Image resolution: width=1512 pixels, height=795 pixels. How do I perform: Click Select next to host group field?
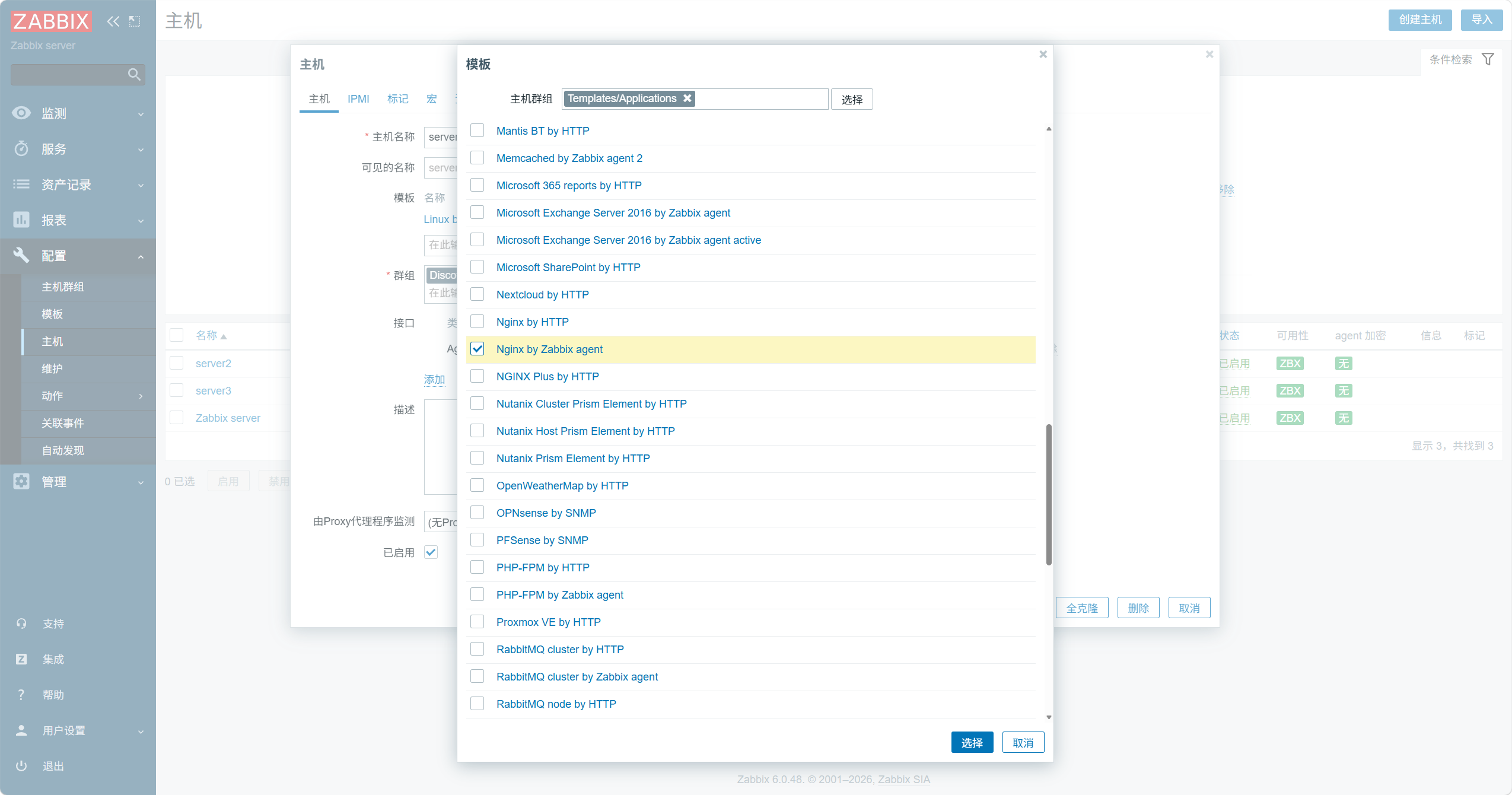click(852, 99)
